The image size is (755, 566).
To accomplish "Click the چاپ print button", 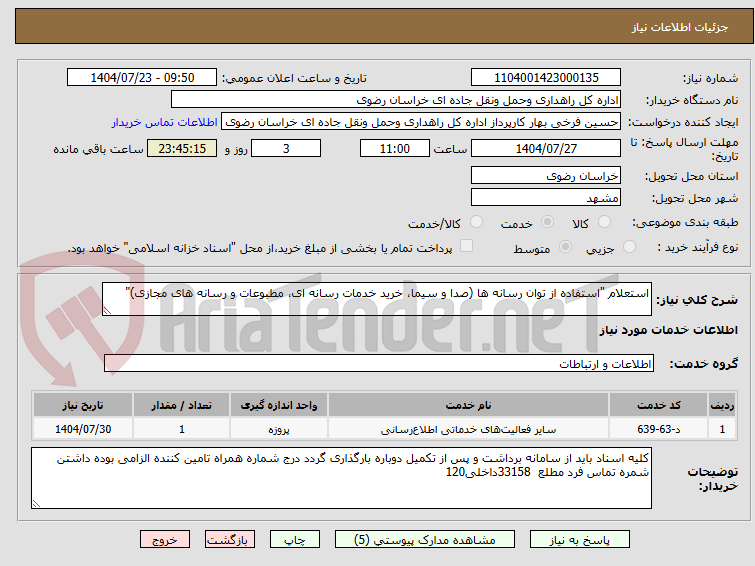I will pos(295,540).
